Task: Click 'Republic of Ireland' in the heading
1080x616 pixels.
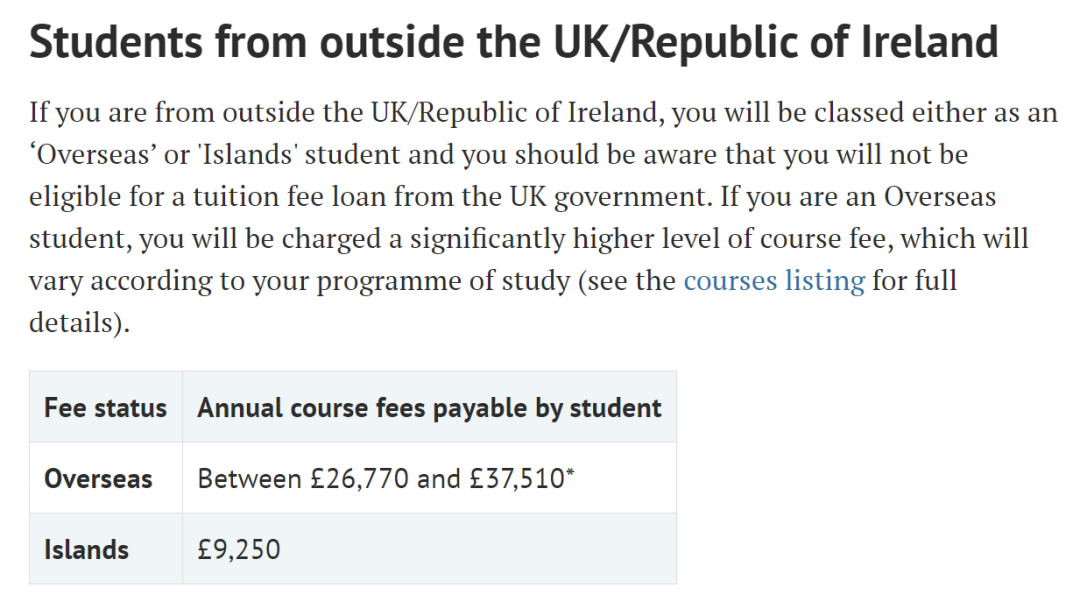Action: coord(813,41)
